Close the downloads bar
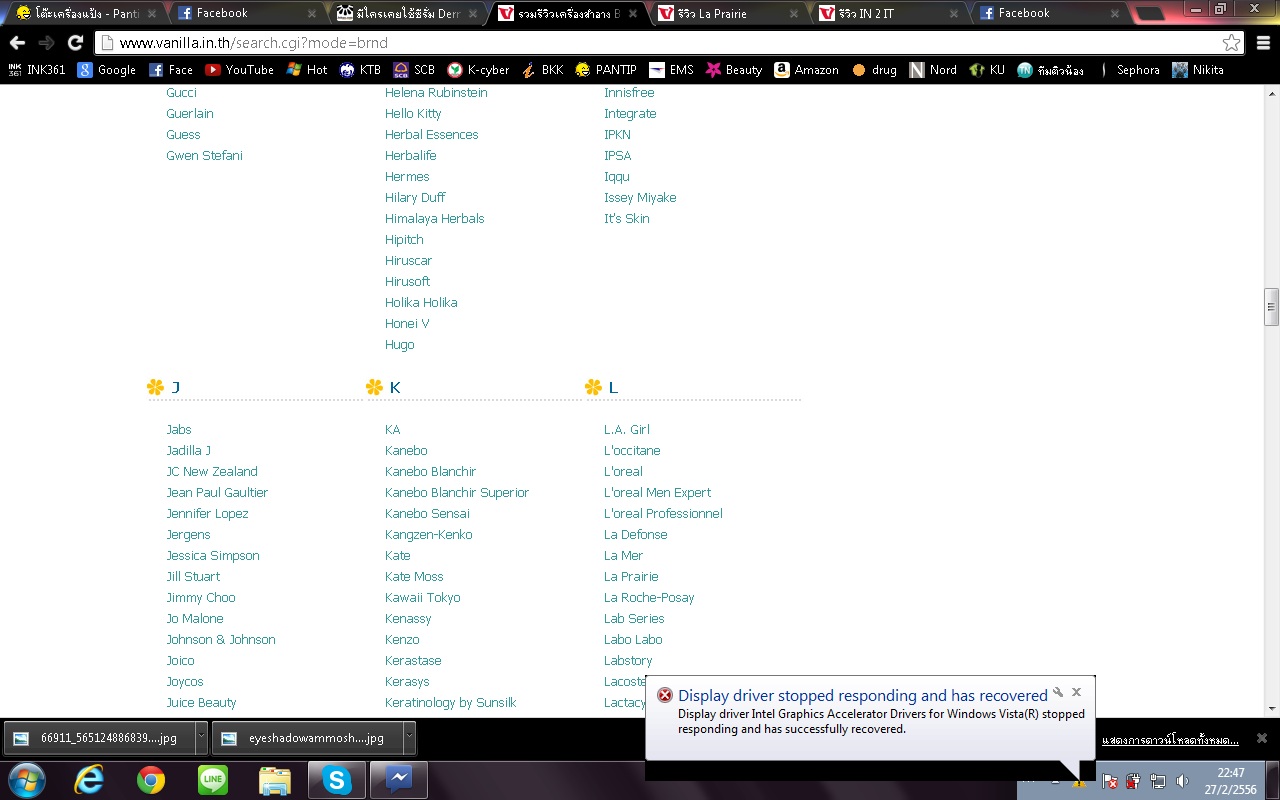Screen dimensions: 1280x800 1262,738
